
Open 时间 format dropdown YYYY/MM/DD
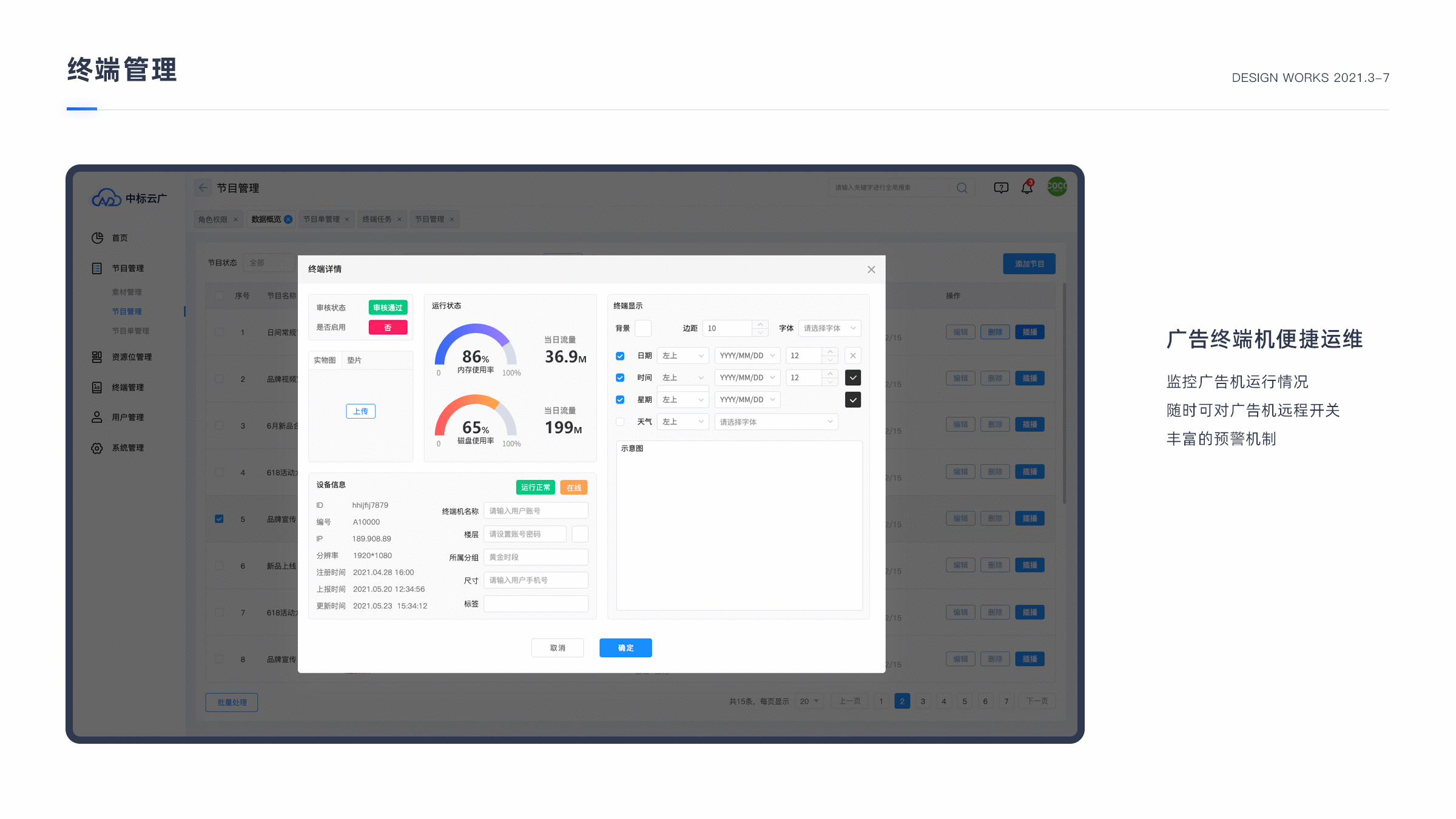[x=747, y=377]
